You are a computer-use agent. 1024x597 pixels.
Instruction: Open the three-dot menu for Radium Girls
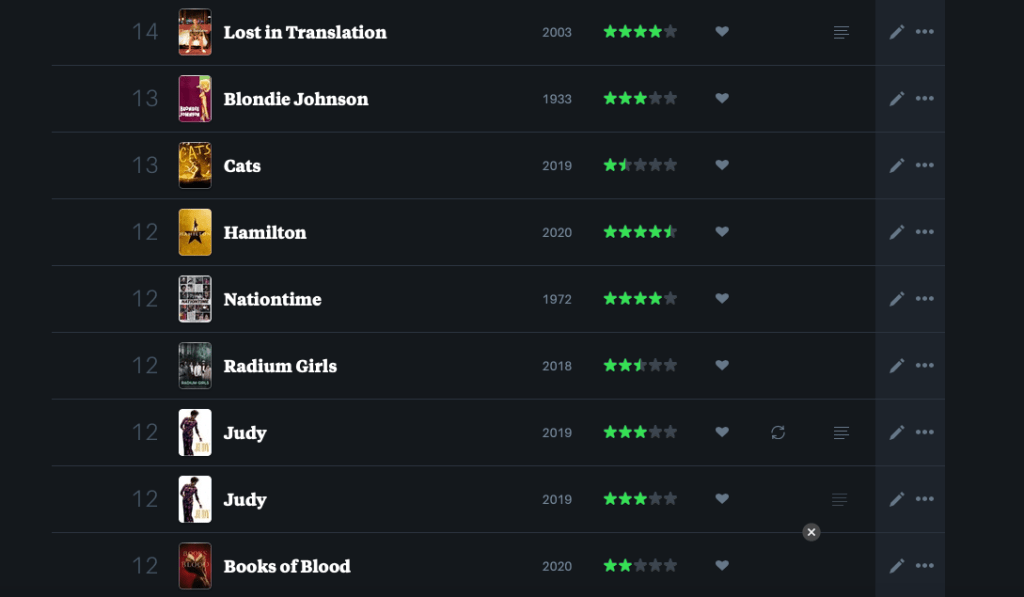(925, 366)
